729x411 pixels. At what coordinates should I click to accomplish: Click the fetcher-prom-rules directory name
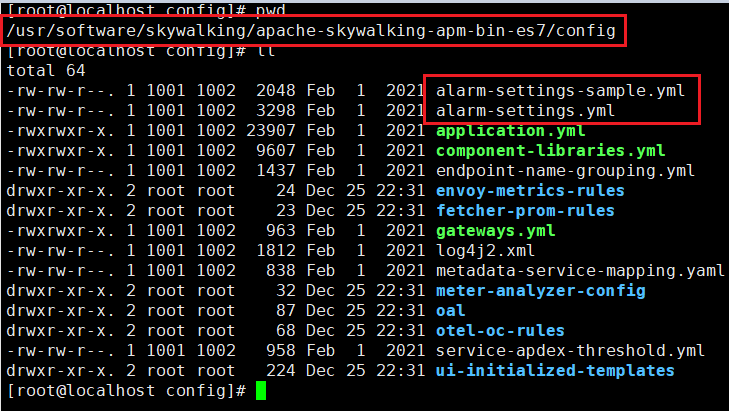point(525,211)
